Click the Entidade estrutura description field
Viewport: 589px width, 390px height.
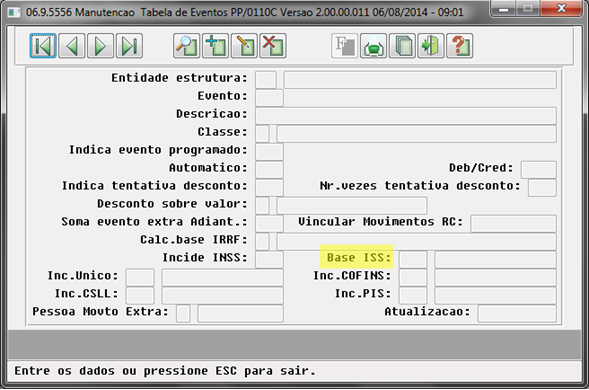(420, 80)
